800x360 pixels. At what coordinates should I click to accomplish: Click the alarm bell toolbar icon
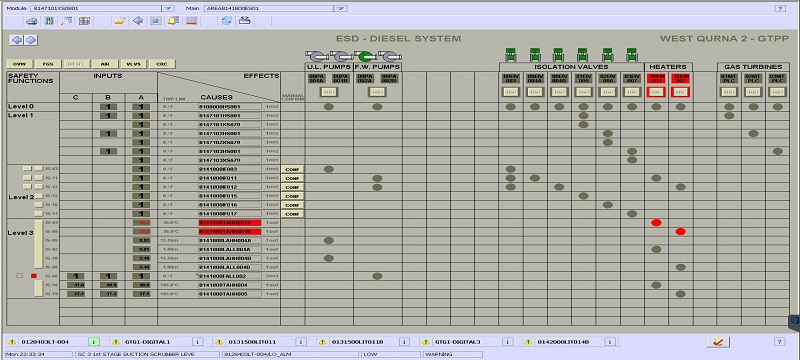click(173, 21)
